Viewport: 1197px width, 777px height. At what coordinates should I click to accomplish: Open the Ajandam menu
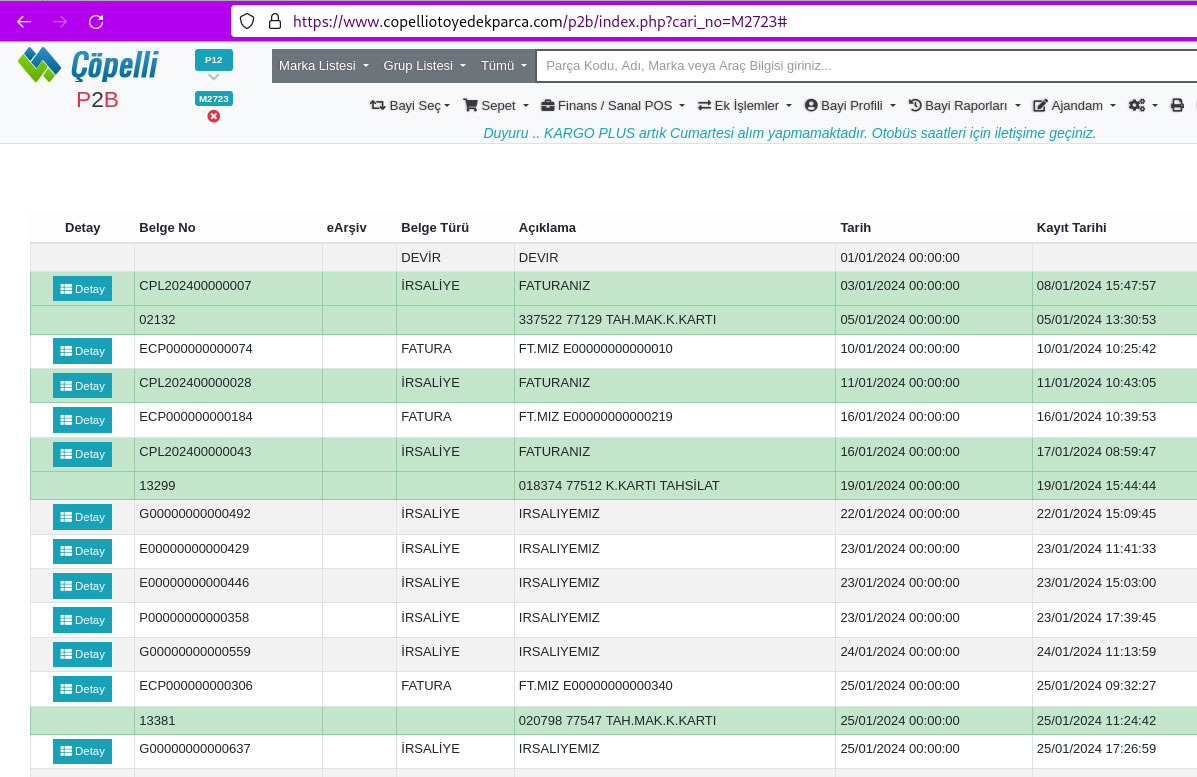point(1074,105)
